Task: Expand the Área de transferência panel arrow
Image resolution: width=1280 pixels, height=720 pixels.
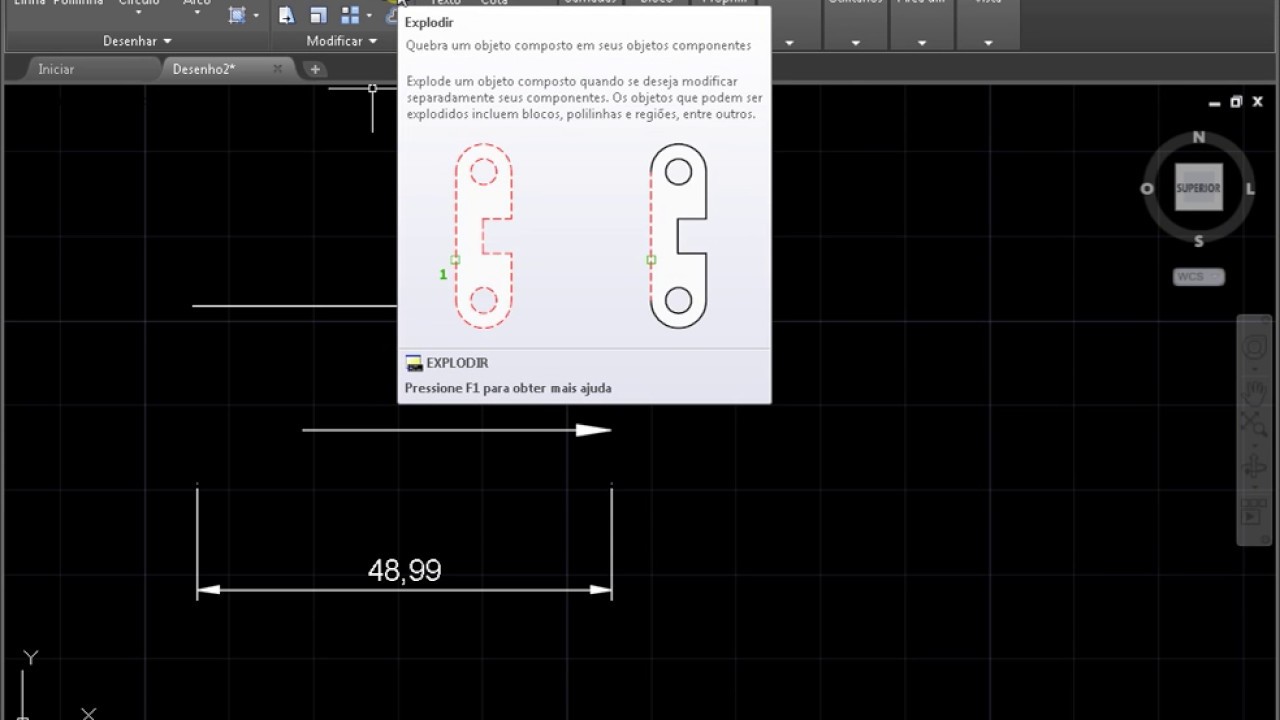Action: (922, 43)
